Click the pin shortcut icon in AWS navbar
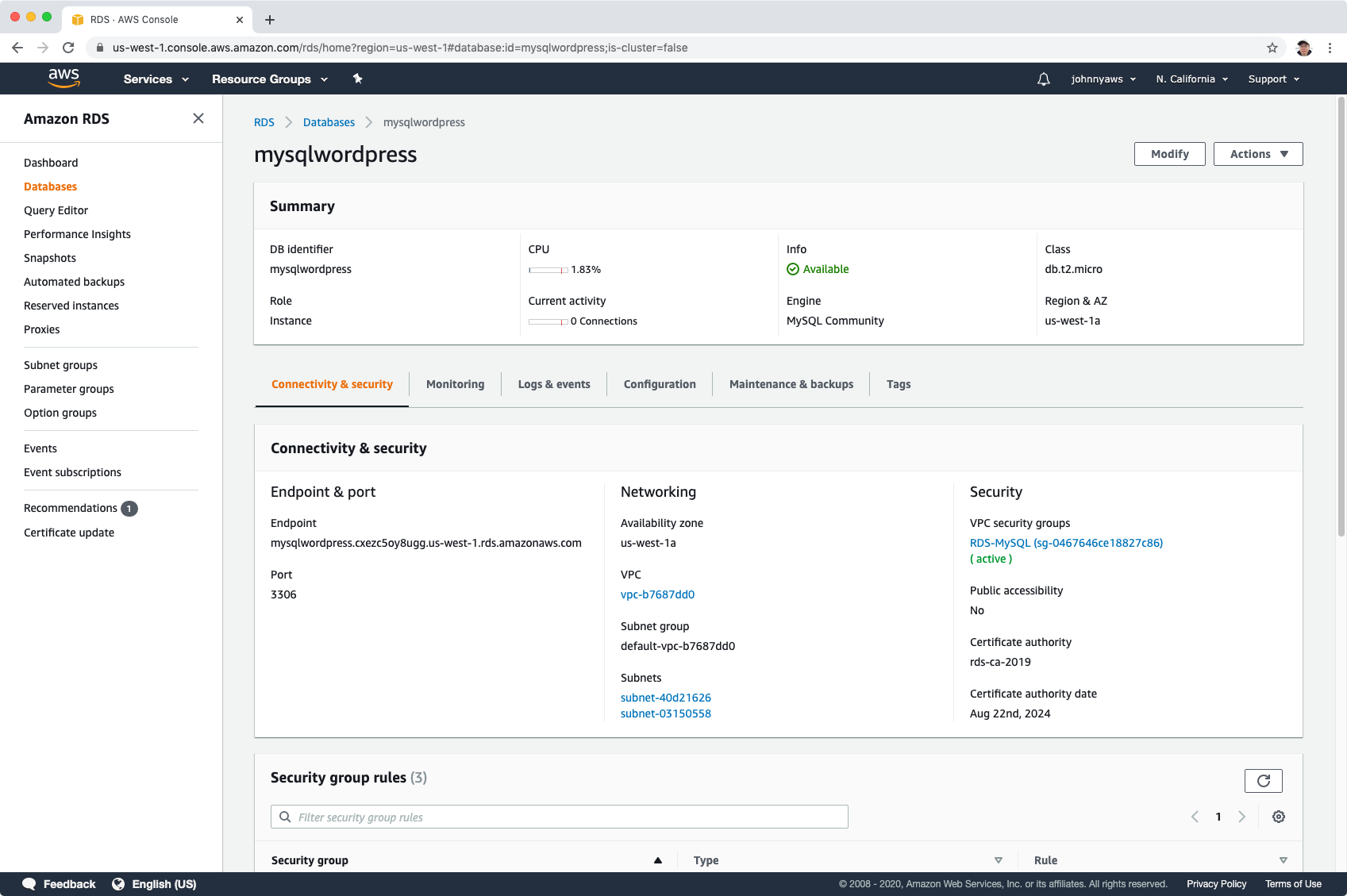The image size is (1347, 896). pos(357,79)
